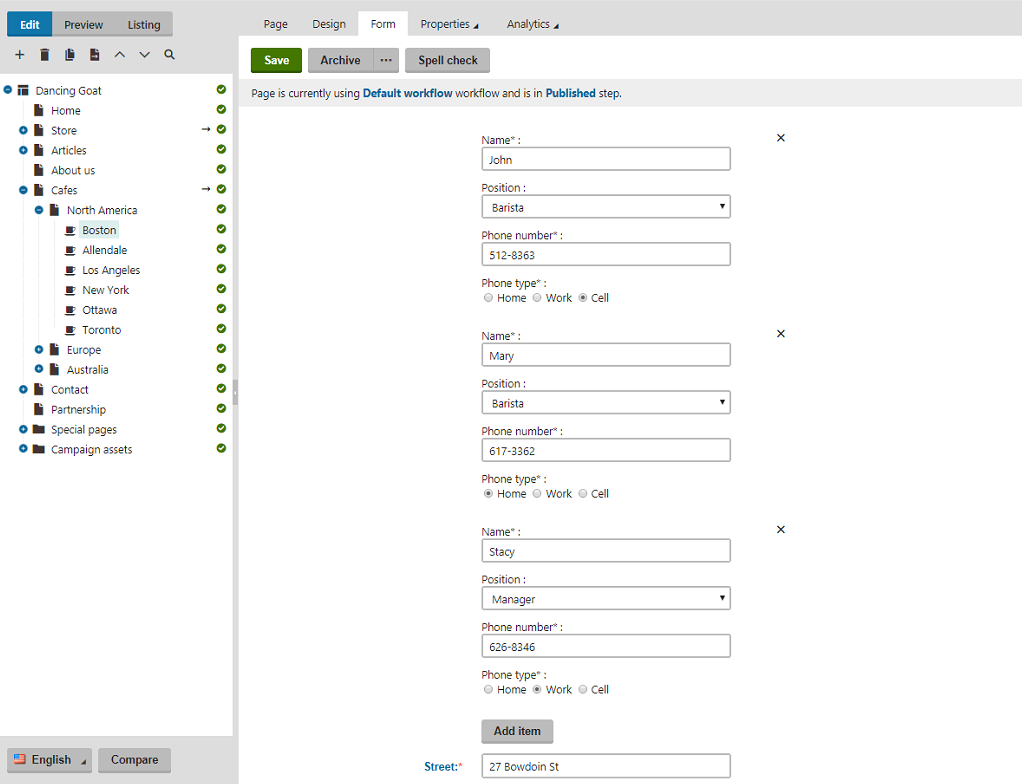Click the Compare button
This screenshot has height=784, width=1022.
pos(134,760)
